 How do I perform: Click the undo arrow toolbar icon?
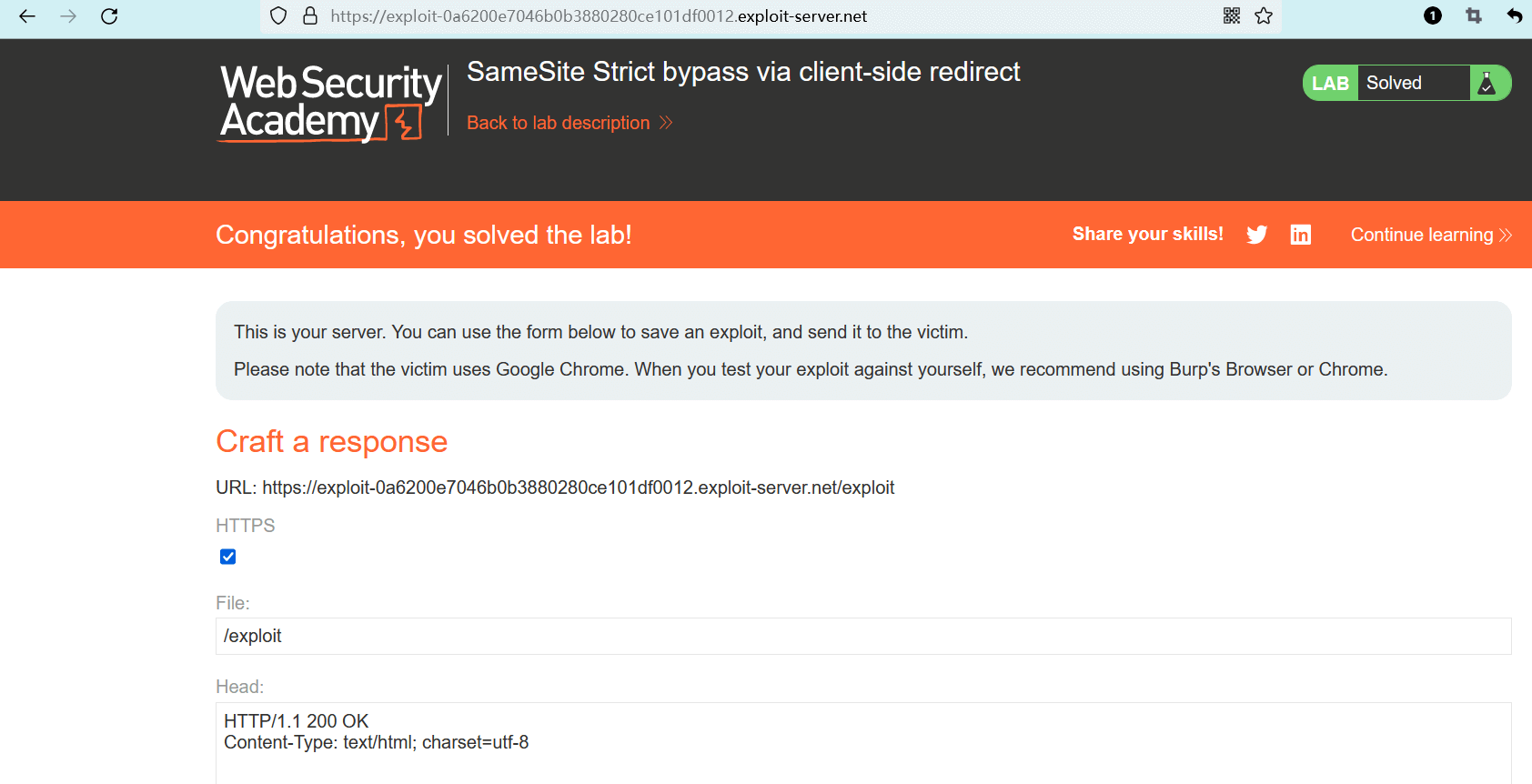pos(1514,15)
